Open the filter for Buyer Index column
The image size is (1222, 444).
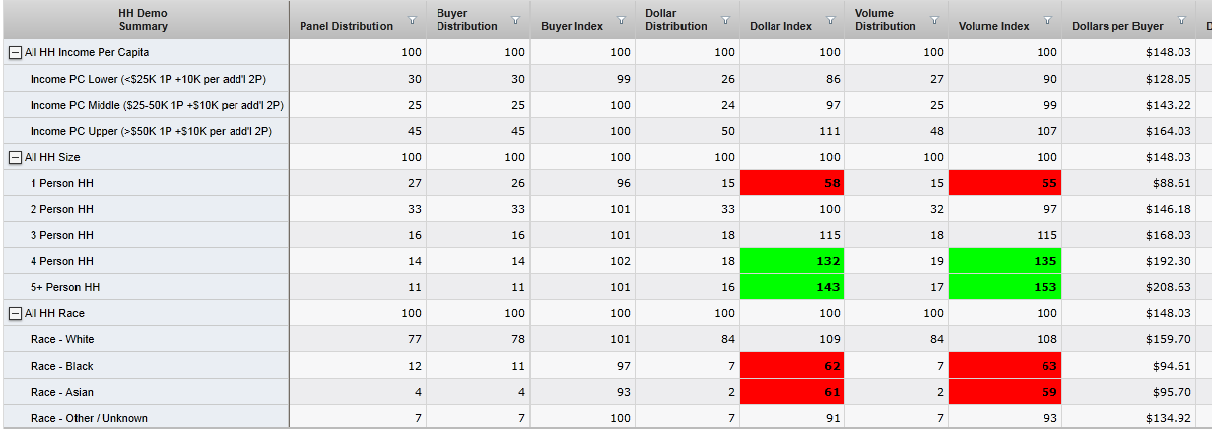tap(620, 20)
